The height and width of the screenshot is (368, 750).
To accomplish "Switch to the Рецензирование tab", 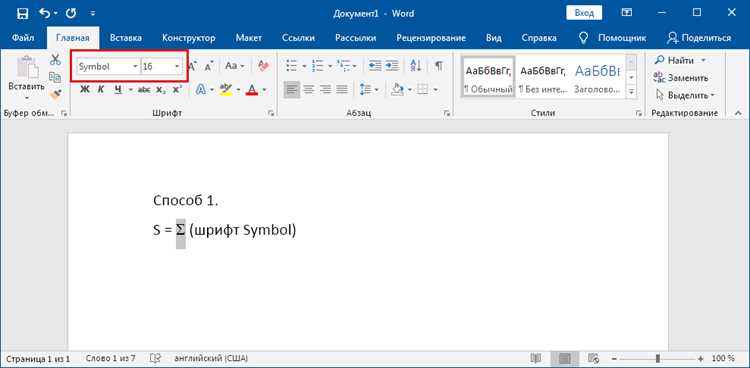I will pos(431,38).
